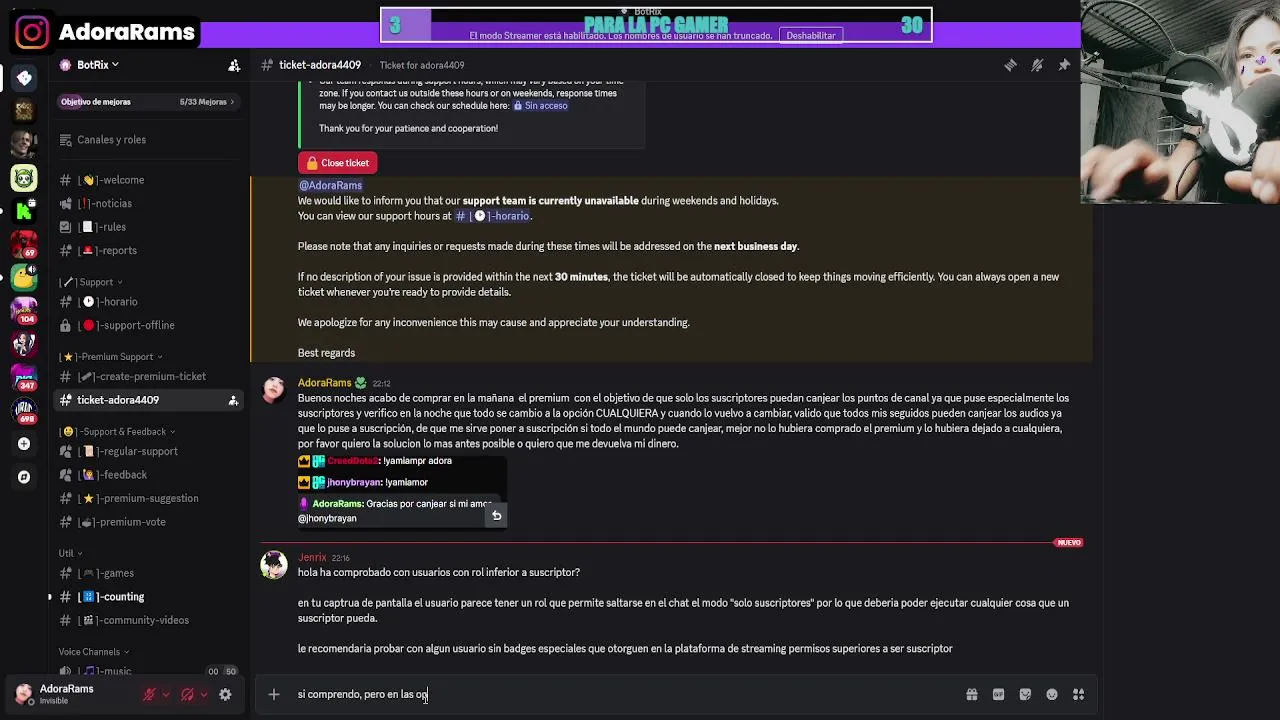Select the counting channel
The height and width of the screenshot is (720, 1280).
coord(121,597)
